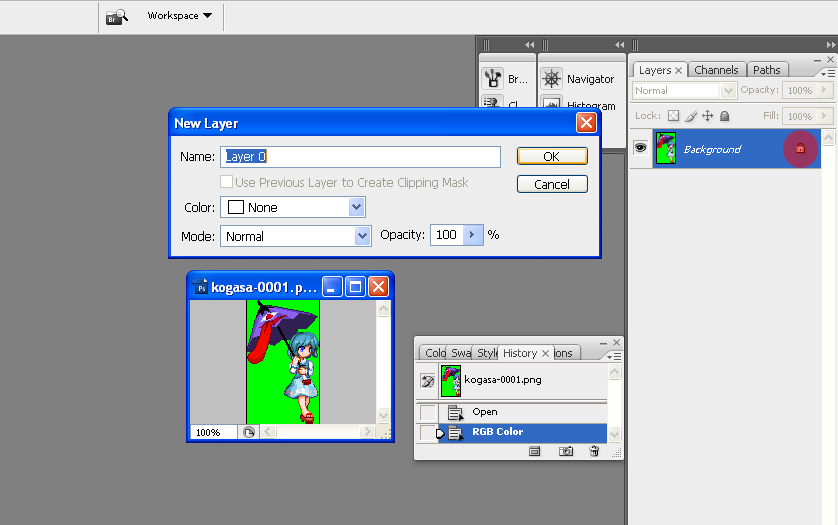Click the document horizontal scroll right arrow
Image resolution: width=838 pixels, height=525 pixels.
[x=367, y=431]
